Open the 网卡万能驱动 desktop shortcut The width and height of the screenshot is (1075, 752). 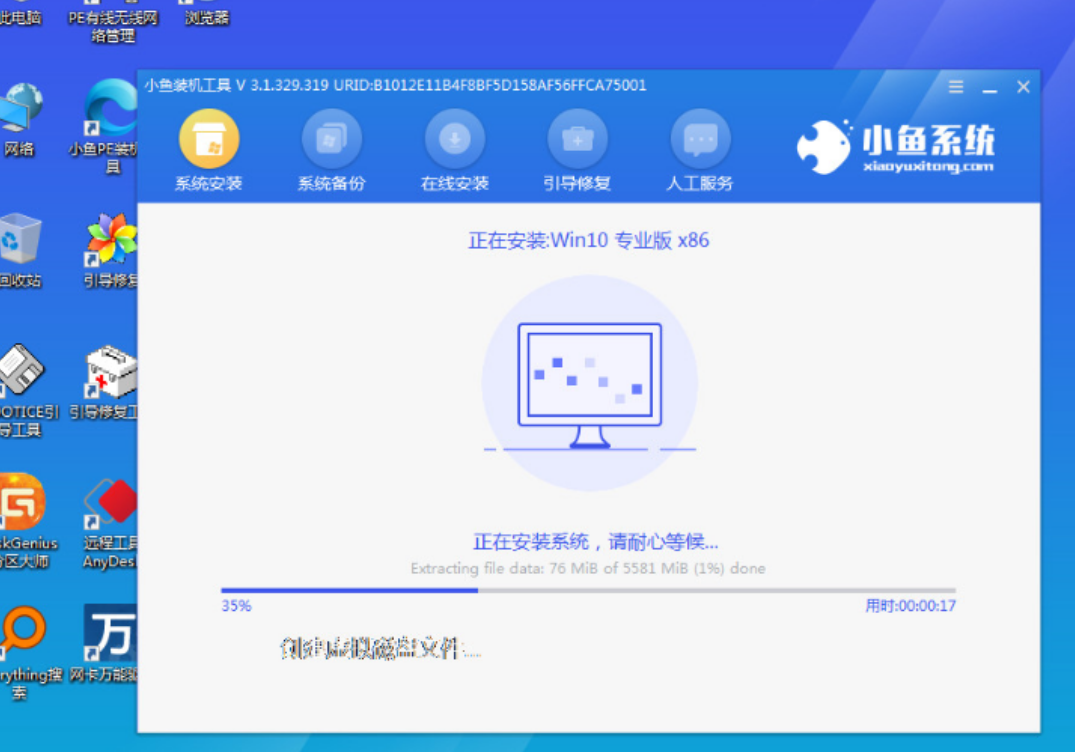(110, 632)
